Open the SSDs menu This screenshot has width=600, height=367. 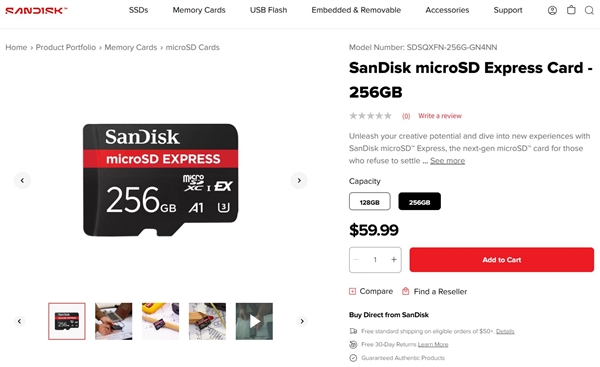pyautogui.click(x=139, y=10)
